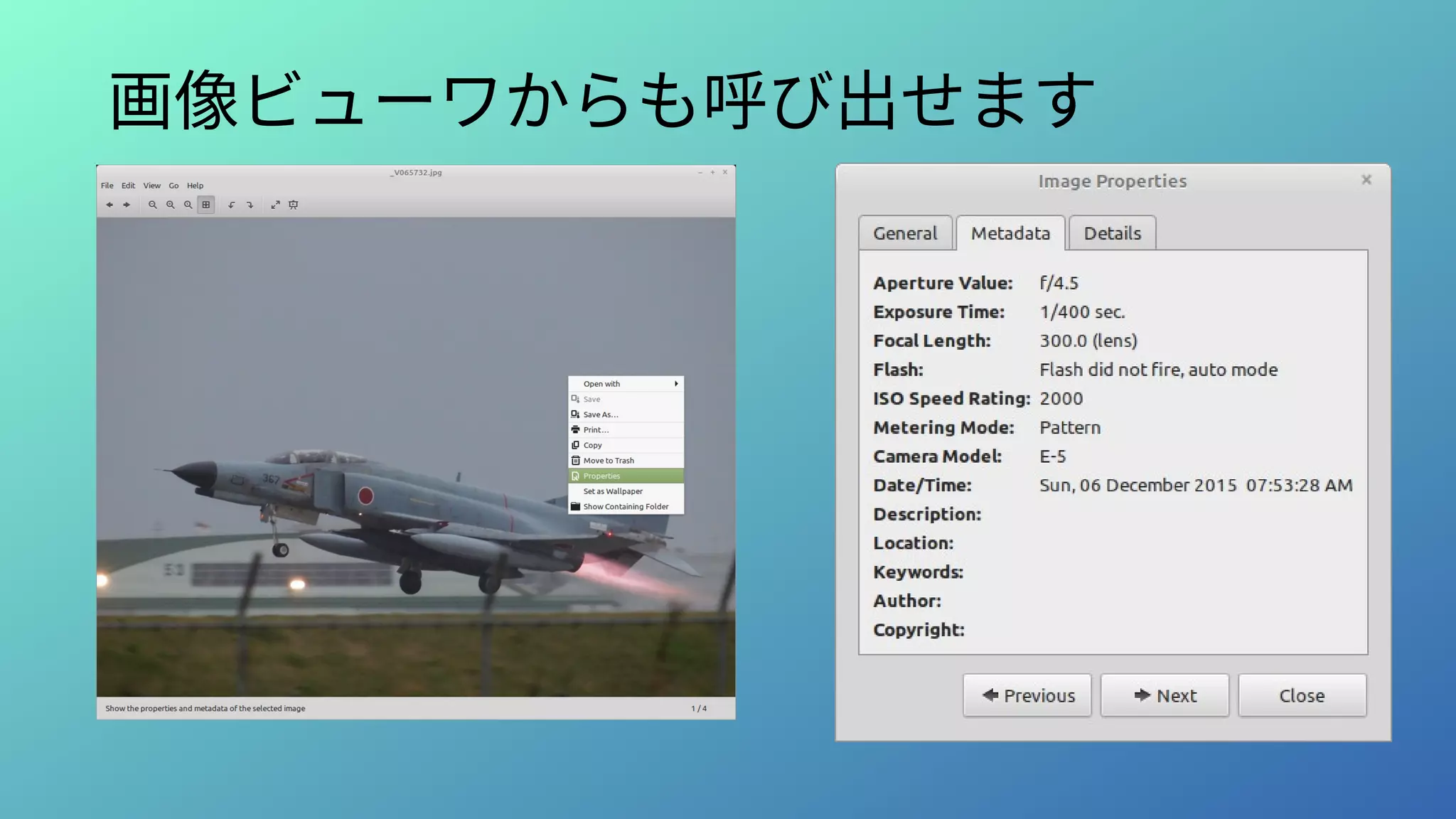Rotate image clockwise
1456x819 pixels.
250,205
